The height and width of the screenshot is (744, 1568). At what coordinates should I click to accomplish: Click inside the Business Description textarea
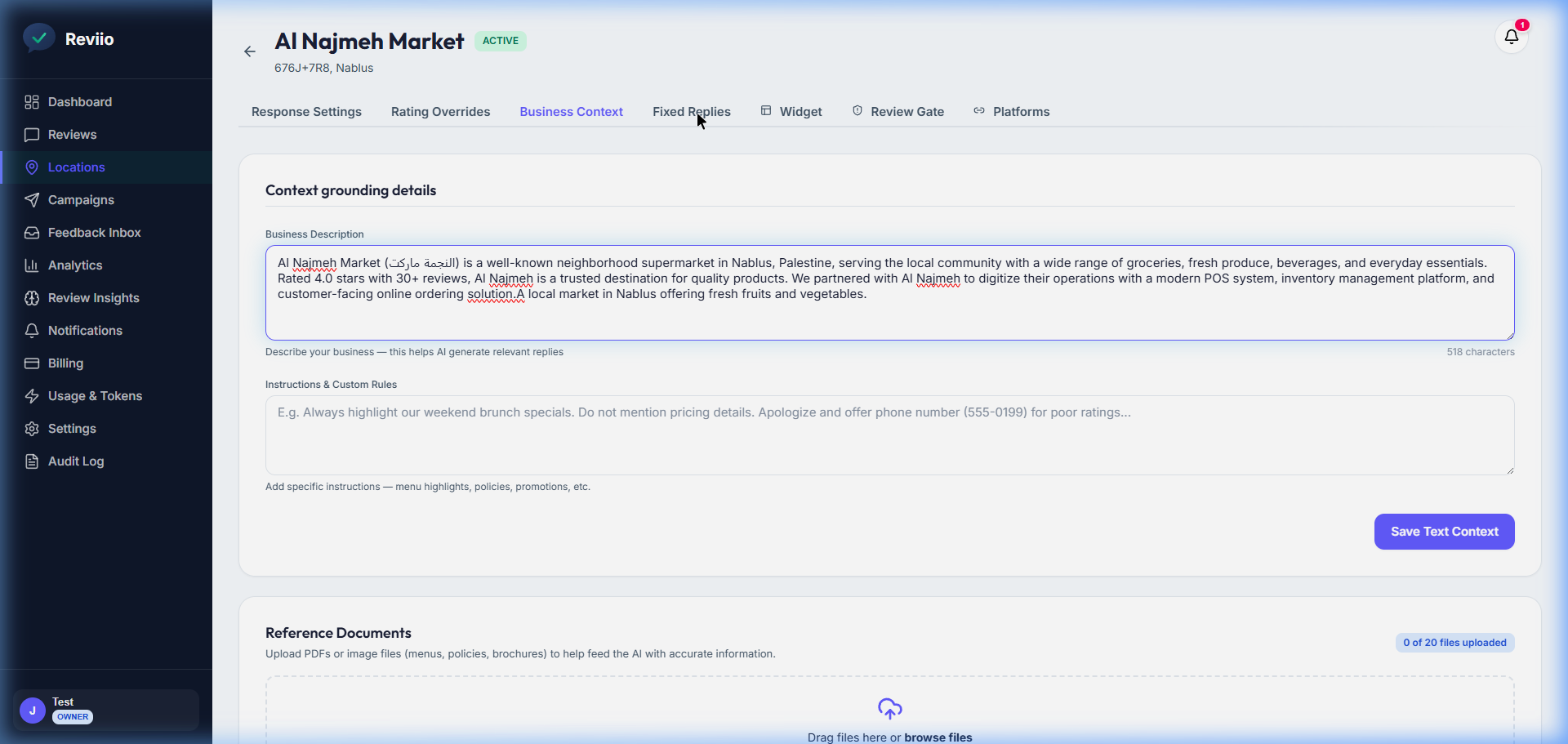pyautogui.click(x=889, y=293)
